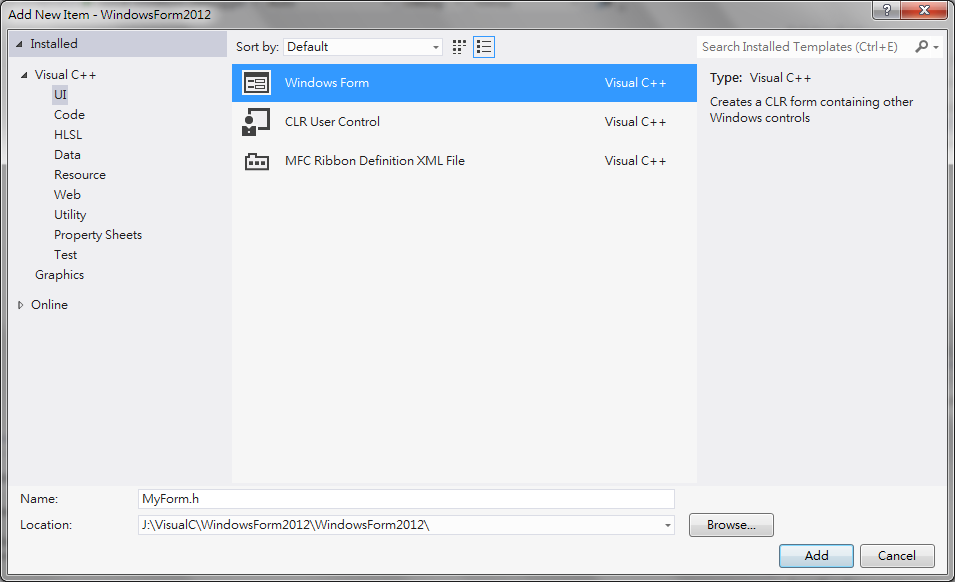This screenshot has width=955, height=582.
Task: Select the Property Sheets category
Action: point(98,235)
